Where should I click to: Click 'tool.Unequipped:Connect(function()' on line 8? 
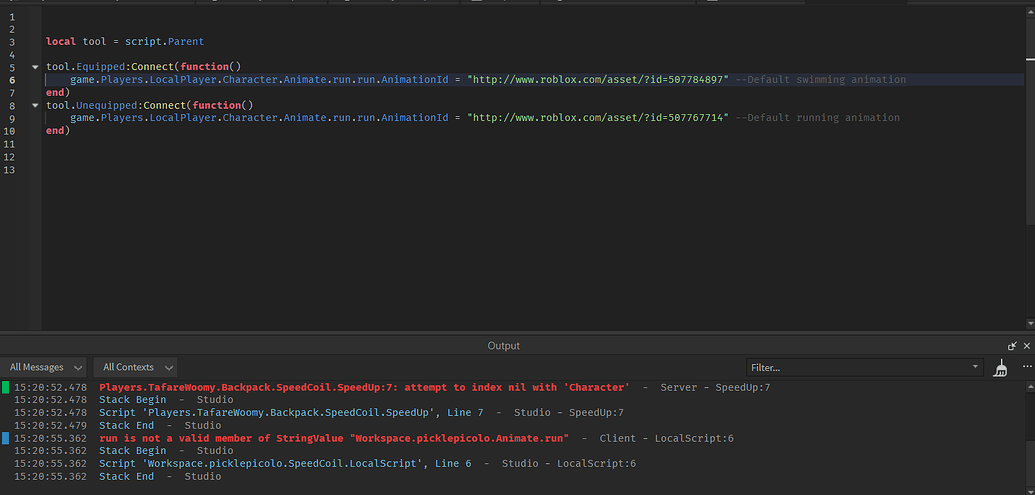point(150,106)
